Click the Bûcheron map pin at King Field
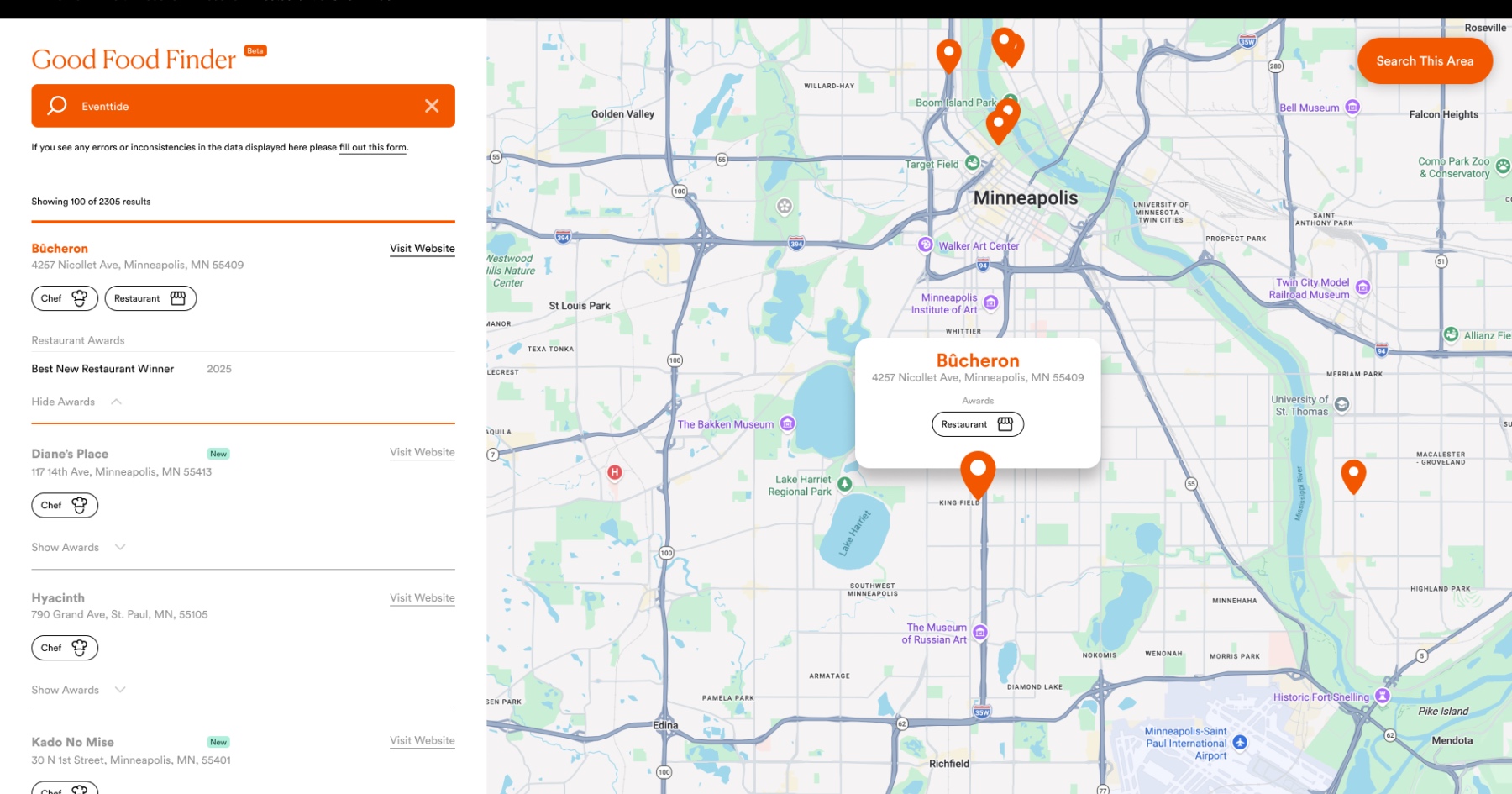The height and width of the screenshot is (794, 1512). tap(978, 472)
